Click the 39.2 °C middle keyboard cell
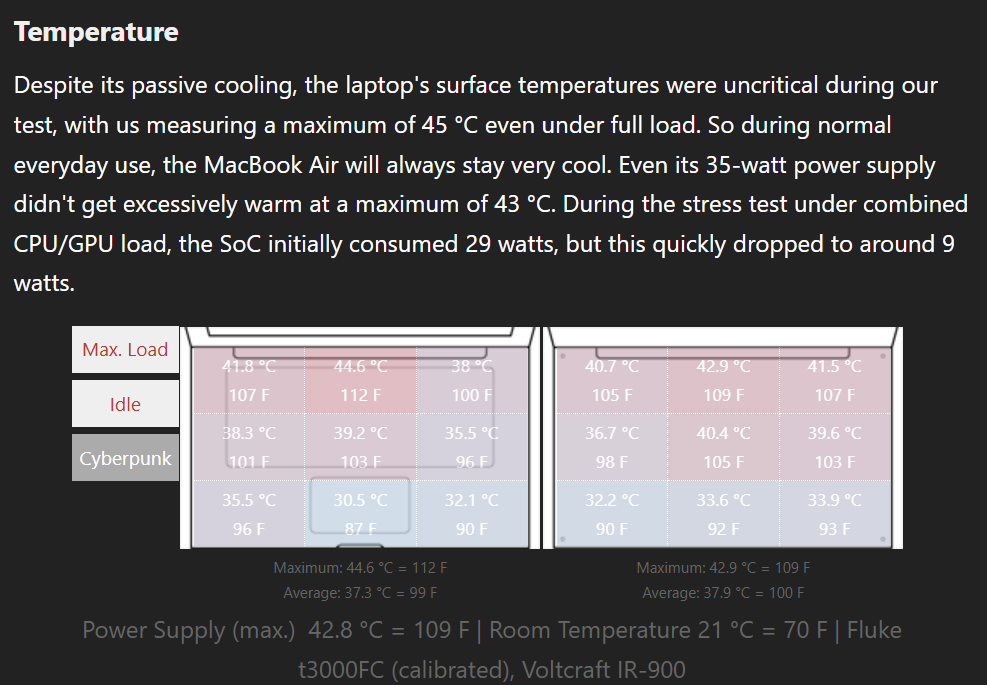Viewport: 987px width, 685px height. pos(360,447)
